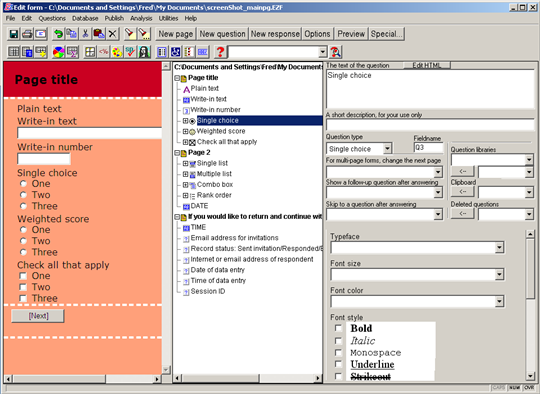The width and height of the screenshot is (540, 394).
Task: Click the Save floppy disk icon
Action: 14,34
